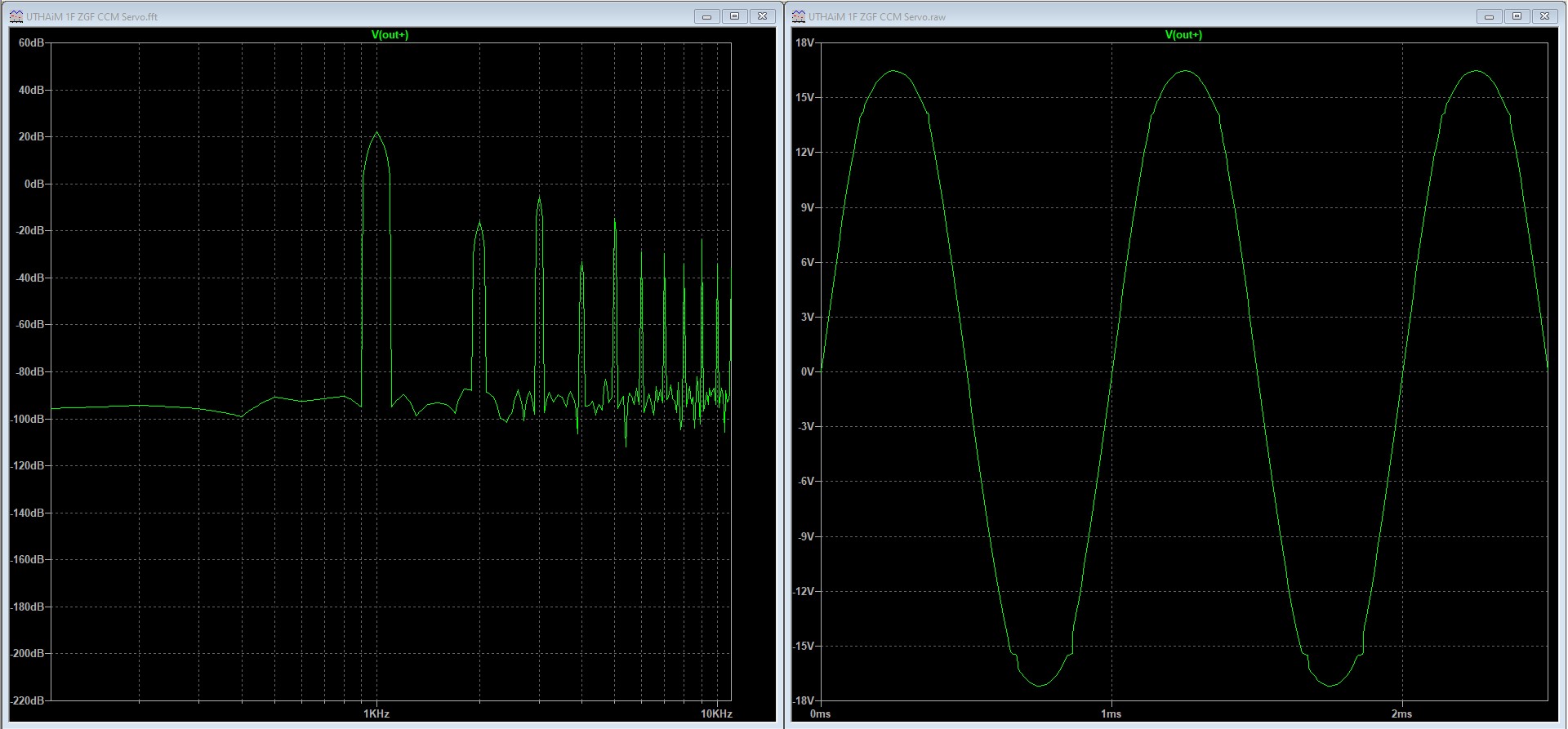Image resolution: width=1568 pixels, height=729 pixels.
Task: Click the LTspice icon in .raw window title
Action: pyautogui.click(x=799, y=16)
